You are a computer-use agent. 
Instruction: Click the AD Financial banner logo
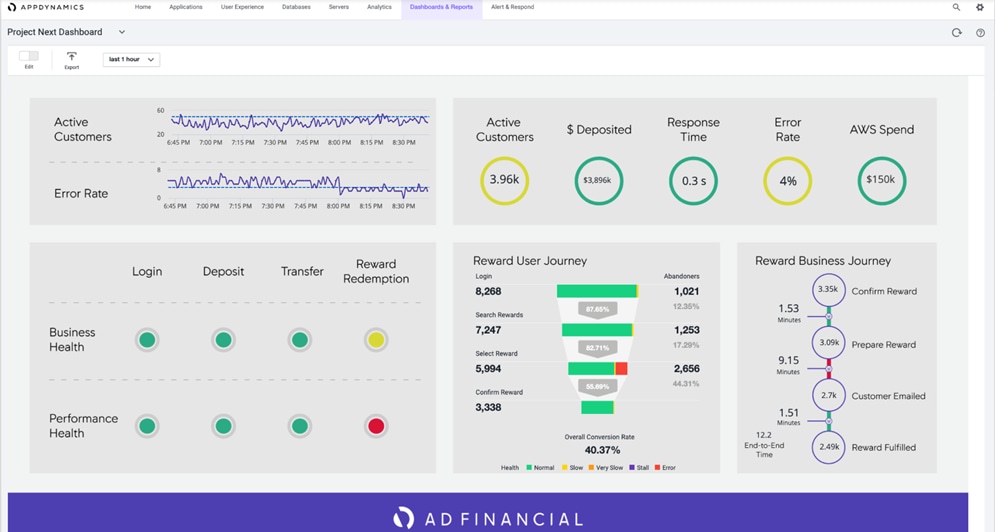(488, 519)
